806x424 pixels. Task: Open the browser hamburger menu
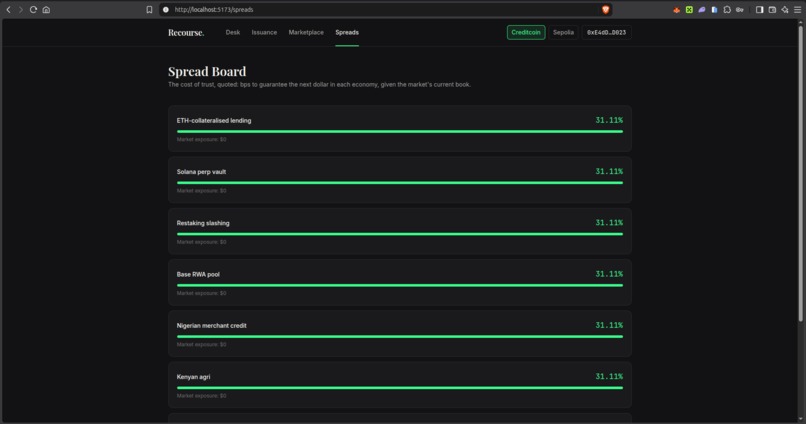coord(797,10)
